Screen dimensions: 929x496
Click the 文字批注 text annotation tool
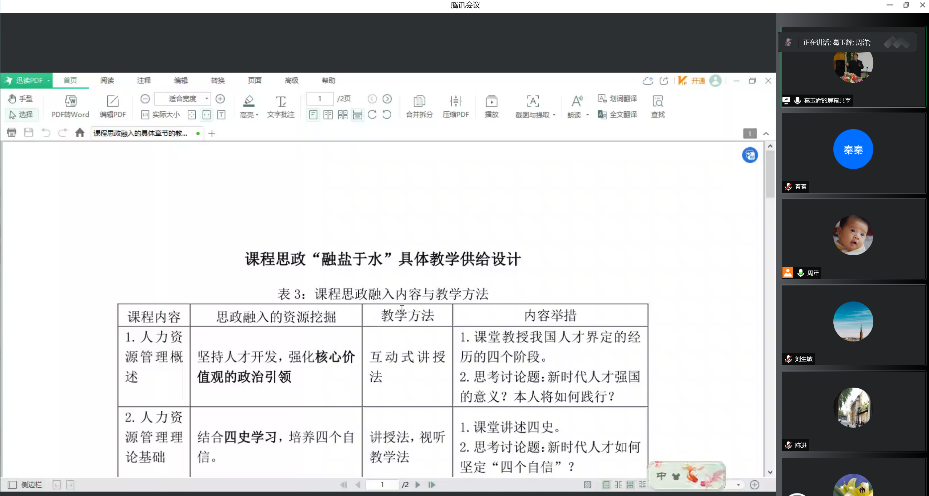281,104
